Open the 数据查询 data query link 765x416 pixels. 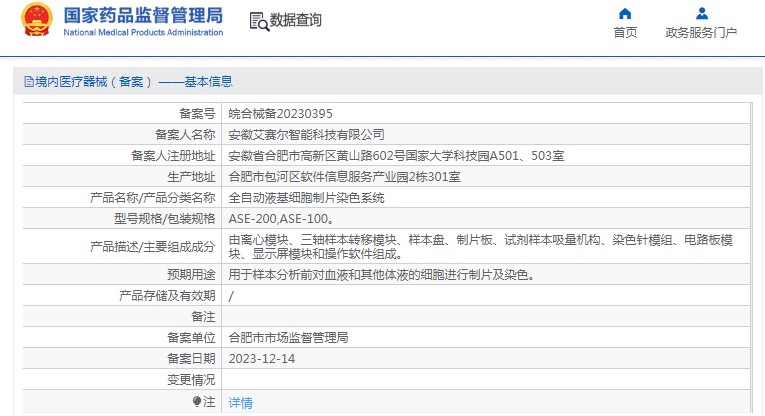pos(296,20)
